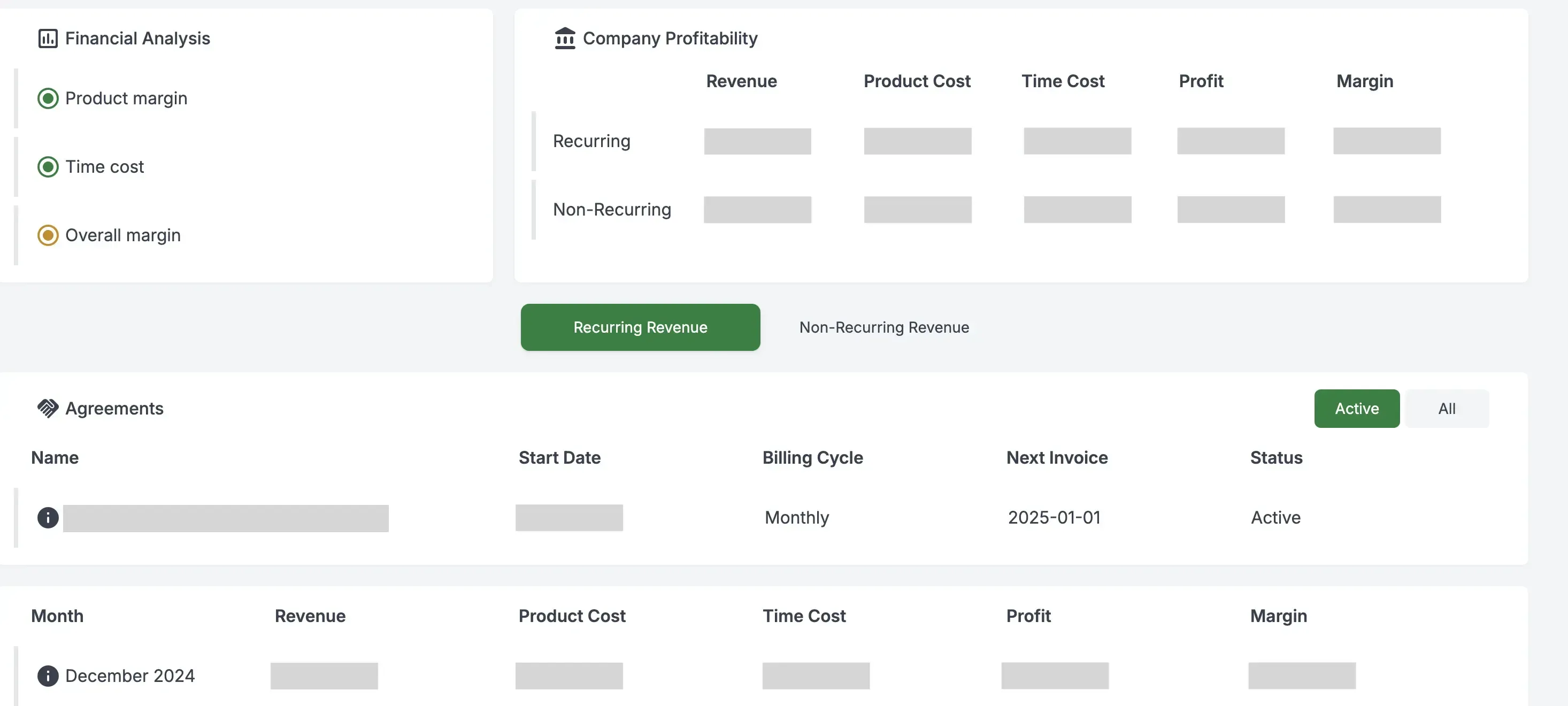
Task: Click the Product margin label
Action: [126, 98]
